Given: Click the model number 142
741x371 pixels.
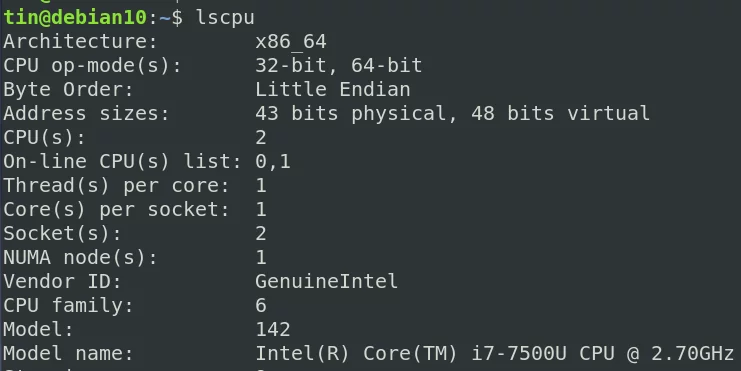Looking at the screenshot, I should tap(273, 329).
